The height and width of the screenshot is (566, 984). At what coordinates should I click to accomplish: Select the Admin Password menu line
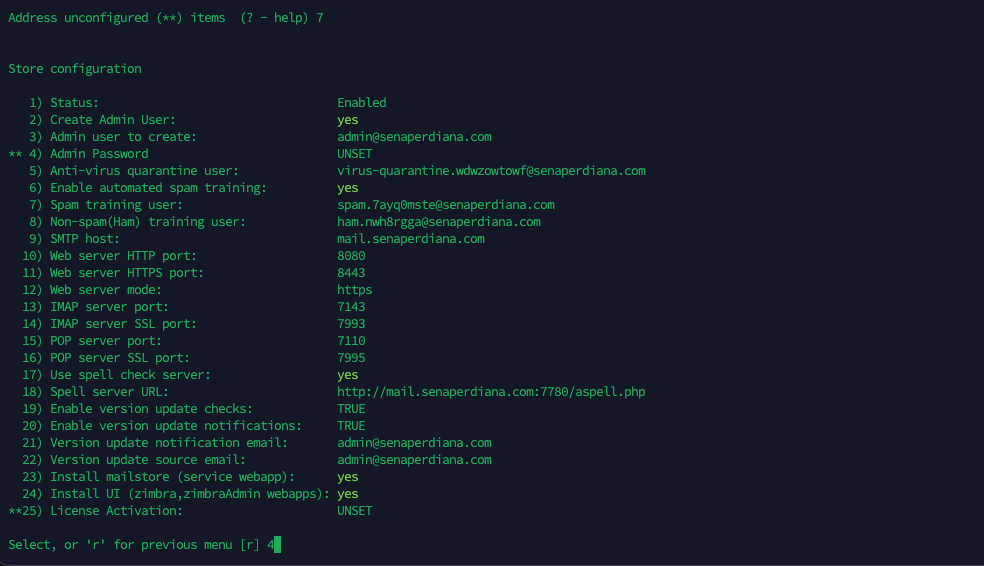(x=191, y=154)
